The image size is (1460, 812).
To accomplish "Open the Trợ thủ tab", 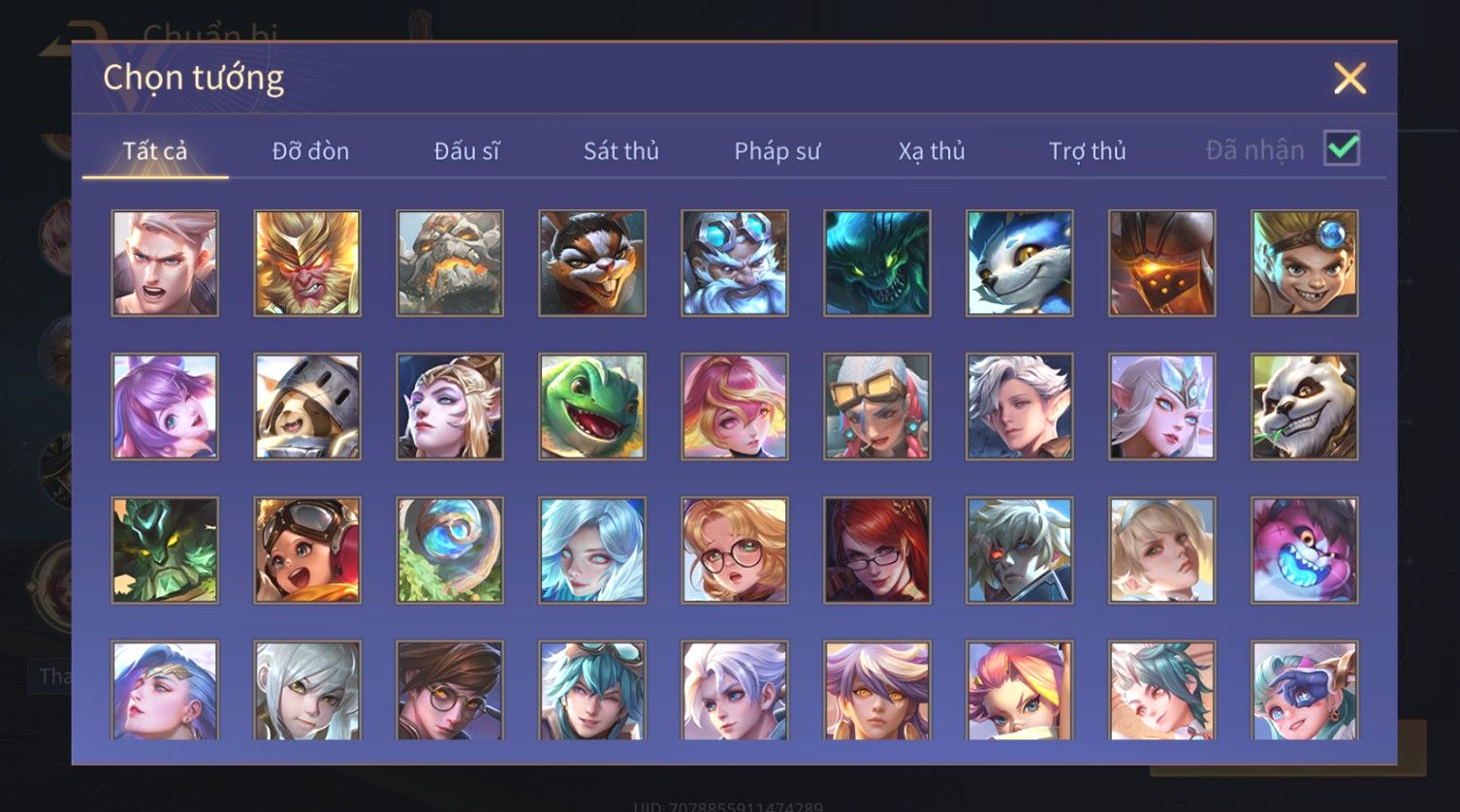I will 1087,151.
